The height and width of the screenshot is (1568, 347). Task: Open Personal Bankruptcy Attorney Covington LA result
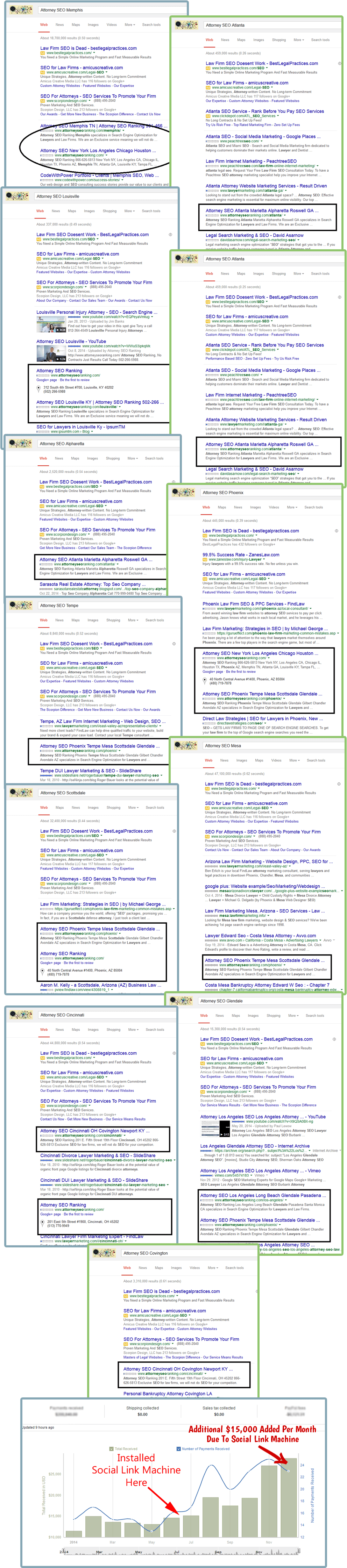pyautogui.click(x=168, y=1393)
